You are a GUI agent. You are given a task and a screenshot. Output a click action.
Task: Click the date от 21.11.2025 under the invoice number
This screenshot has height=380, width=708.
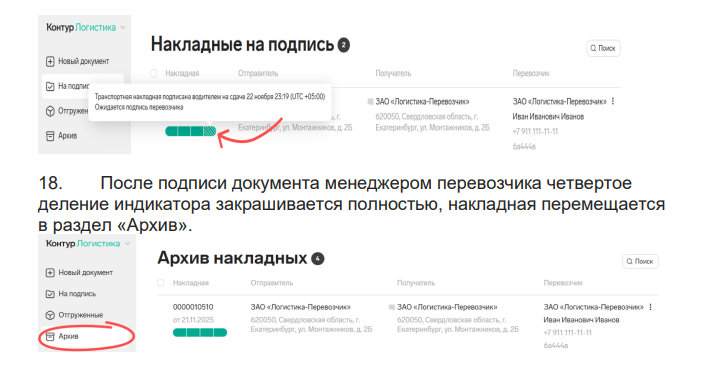click(x=193, y=320)
